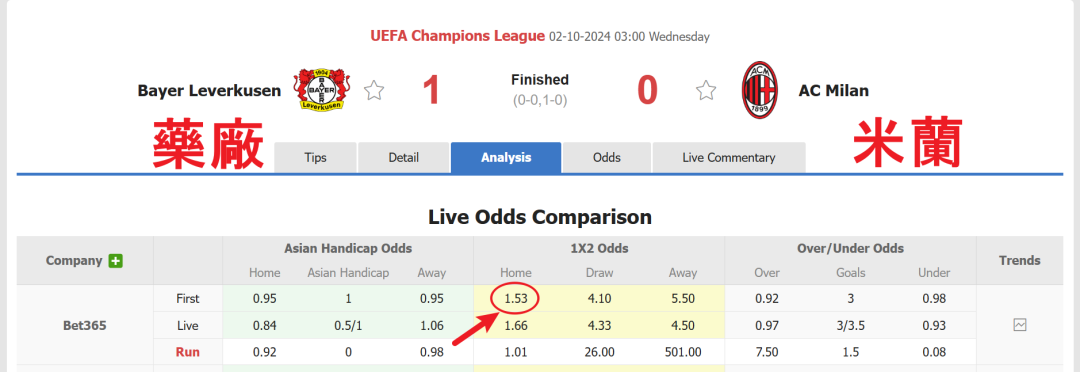Favorite Bayer Leverkusen with the star icon

pyautogui.click(x=374, y=90)
